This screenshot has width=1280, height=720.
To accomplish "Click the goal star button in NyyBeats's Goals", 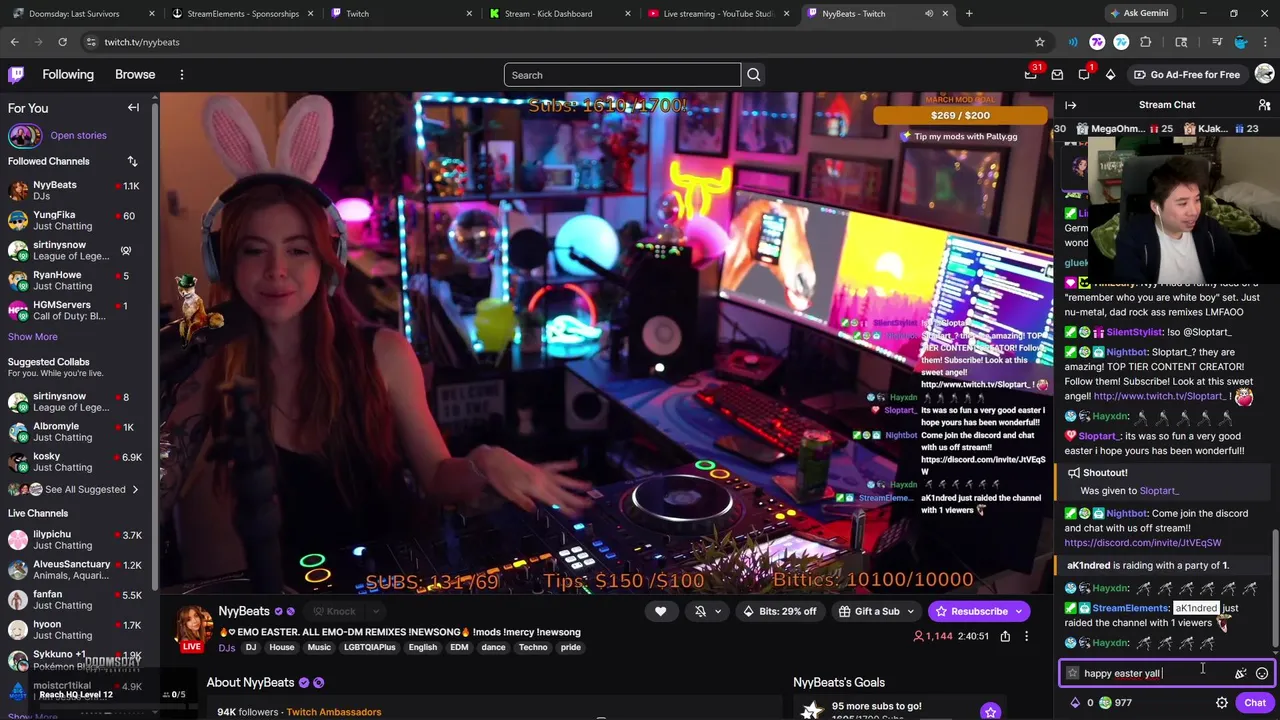I will (x=990, y=711).
